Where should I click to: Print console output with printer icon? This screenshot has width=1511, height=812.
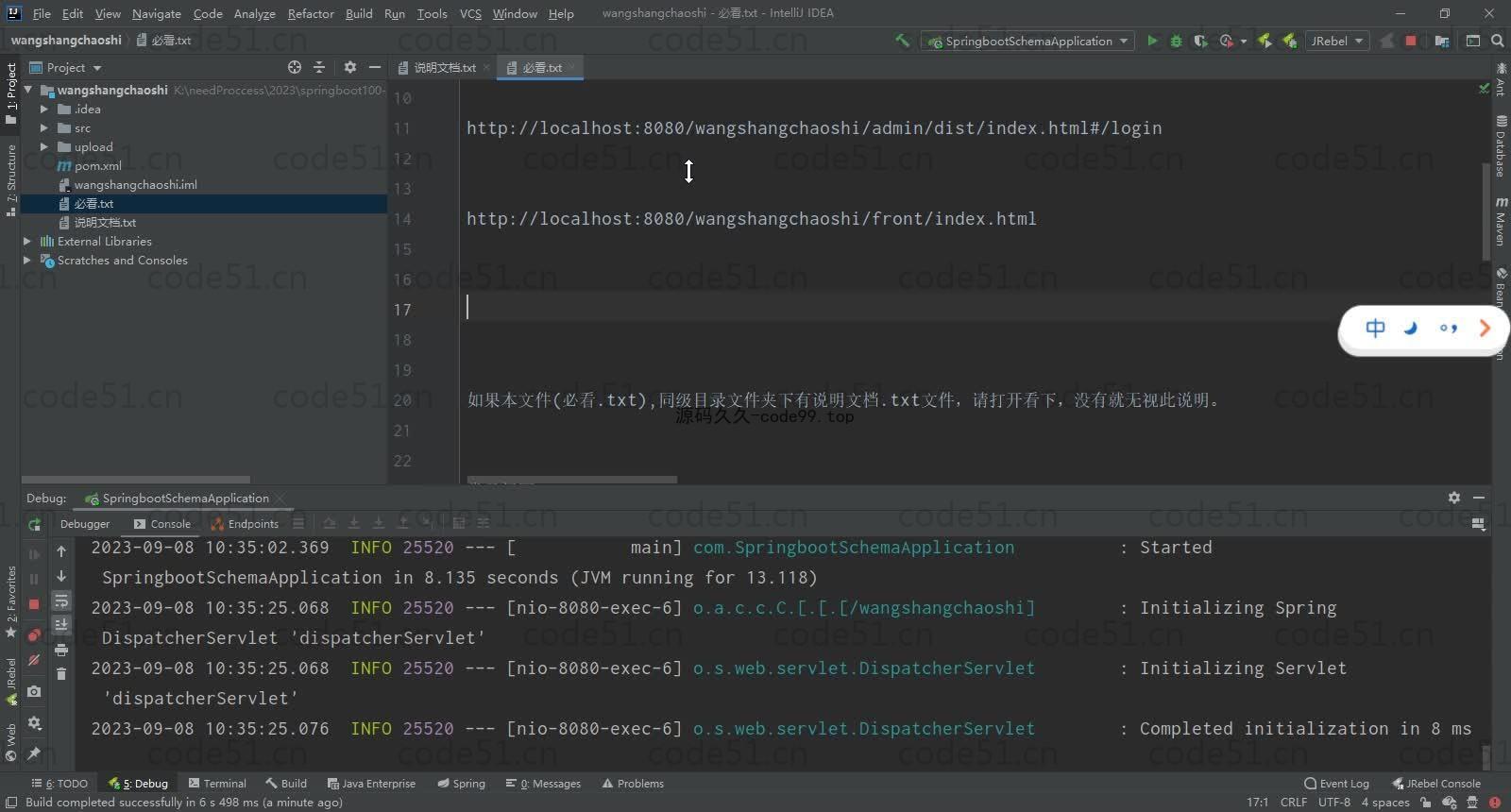61,650
